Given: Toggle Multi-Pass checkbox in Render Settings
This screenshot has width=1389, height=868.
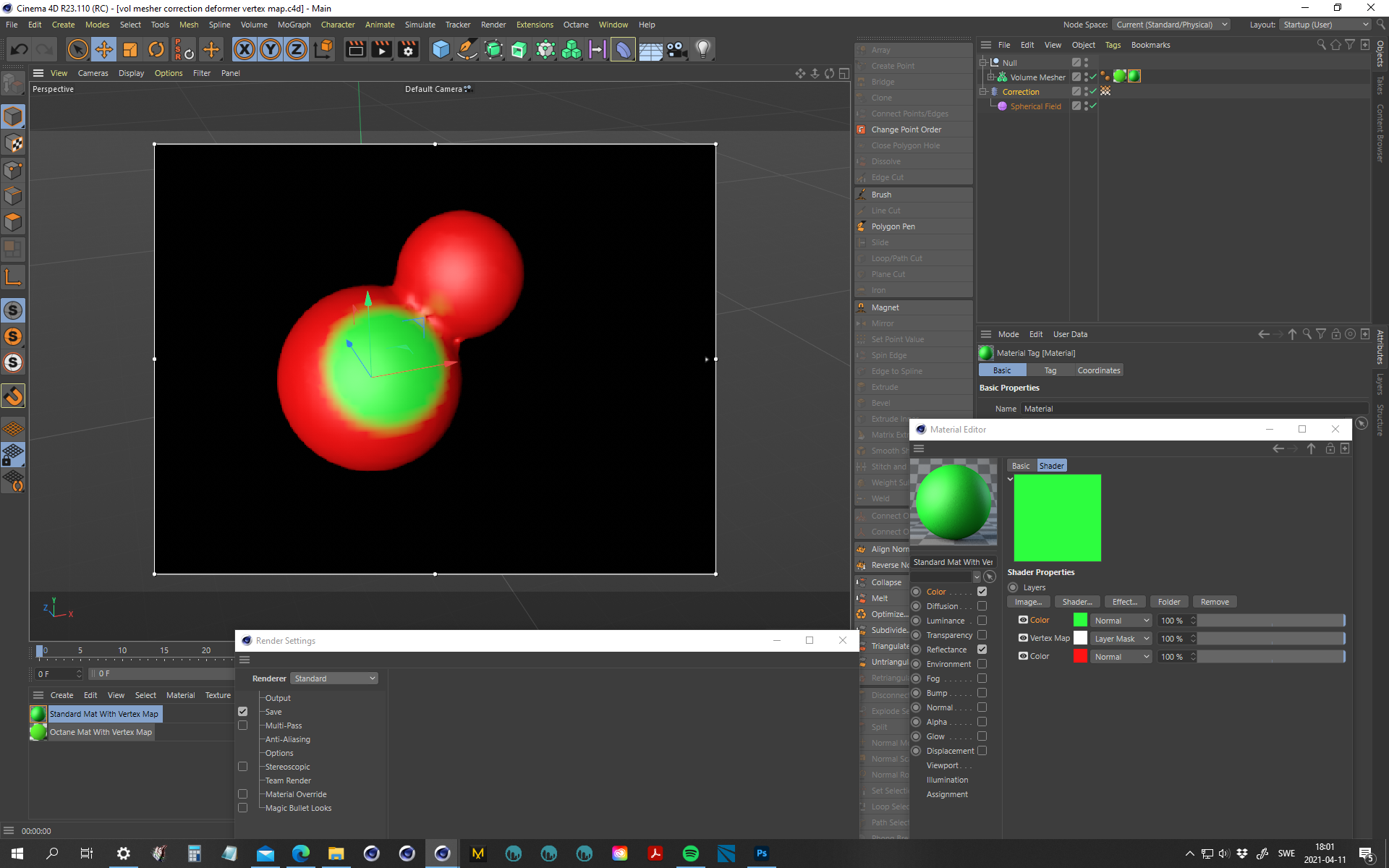Looking at the screenshot, I should pos(243,726).
